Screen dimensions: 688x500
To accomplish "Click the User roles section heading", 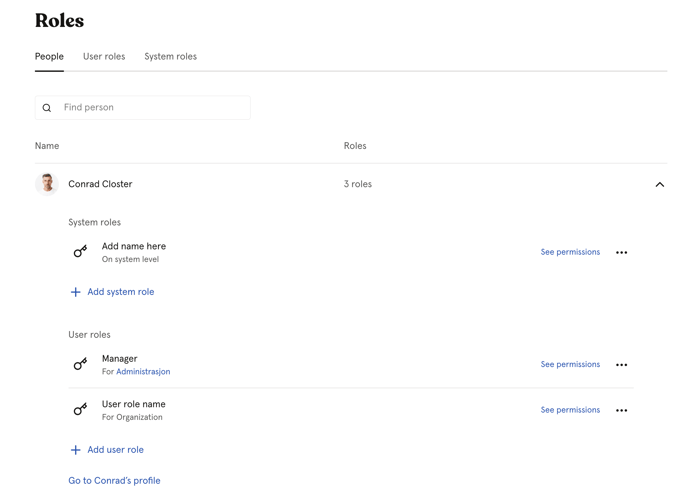I will tap(89, 335).
